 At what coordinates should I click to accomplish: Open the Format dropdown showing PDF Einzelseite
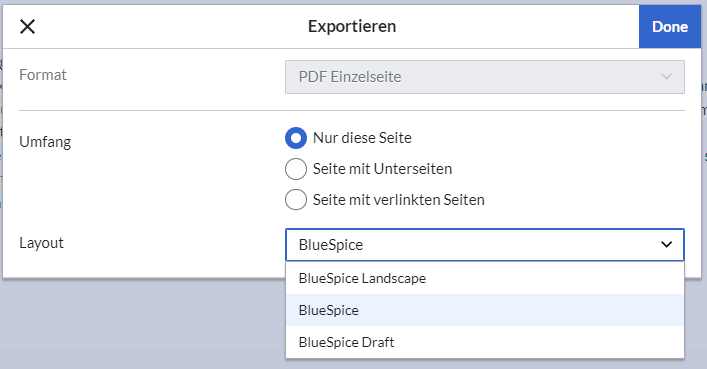point(485,77)
